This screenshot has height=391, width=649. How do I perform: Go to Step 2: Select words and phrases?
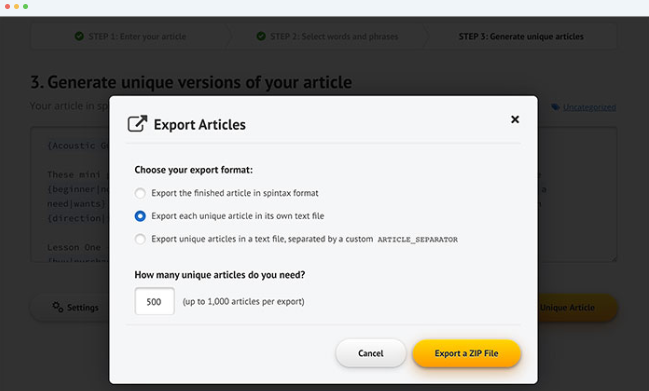327,36
